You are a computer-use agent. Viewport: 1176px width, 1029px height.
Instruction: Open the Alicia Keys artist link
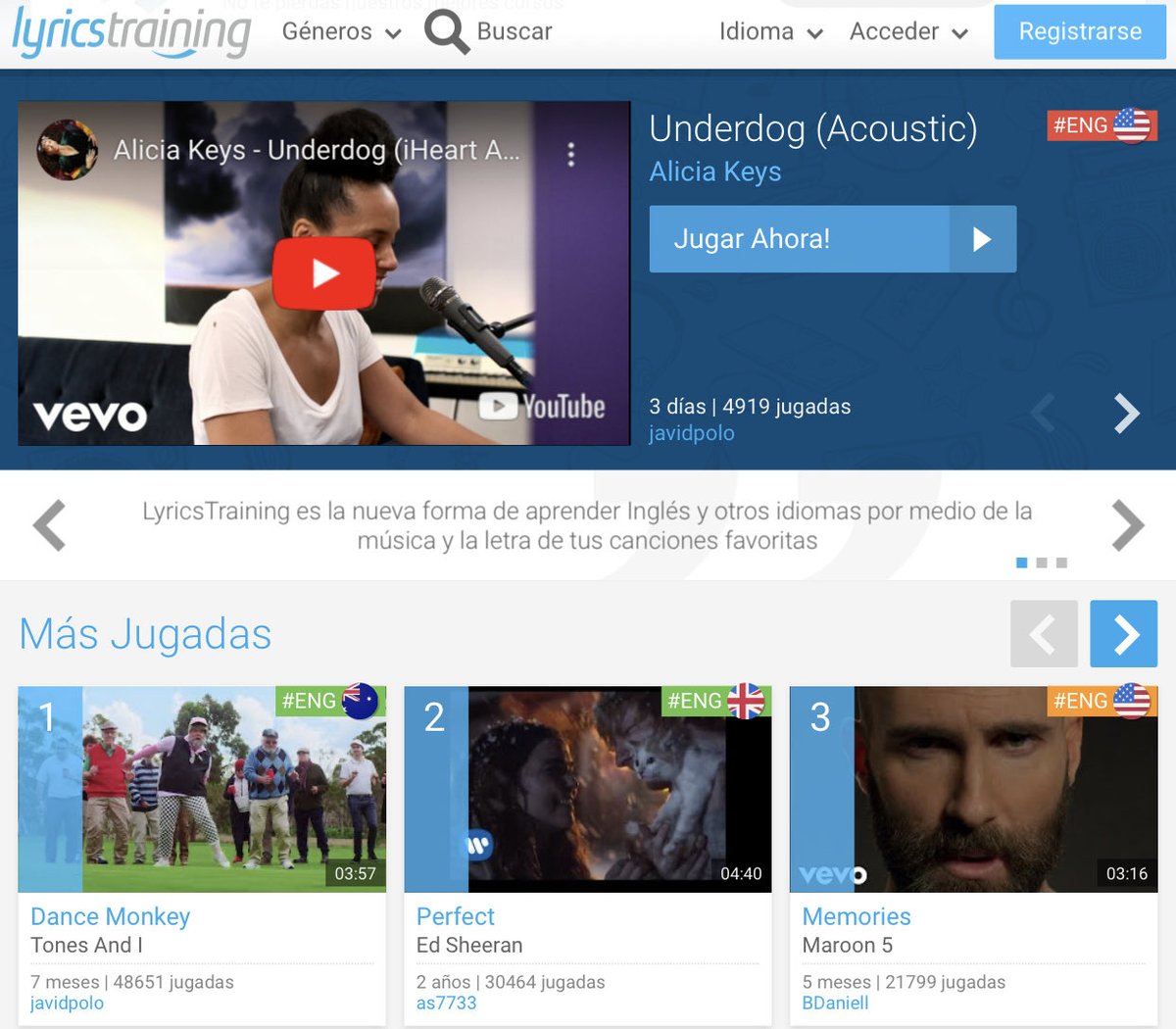pyautogui.click(x=715, y=171)
